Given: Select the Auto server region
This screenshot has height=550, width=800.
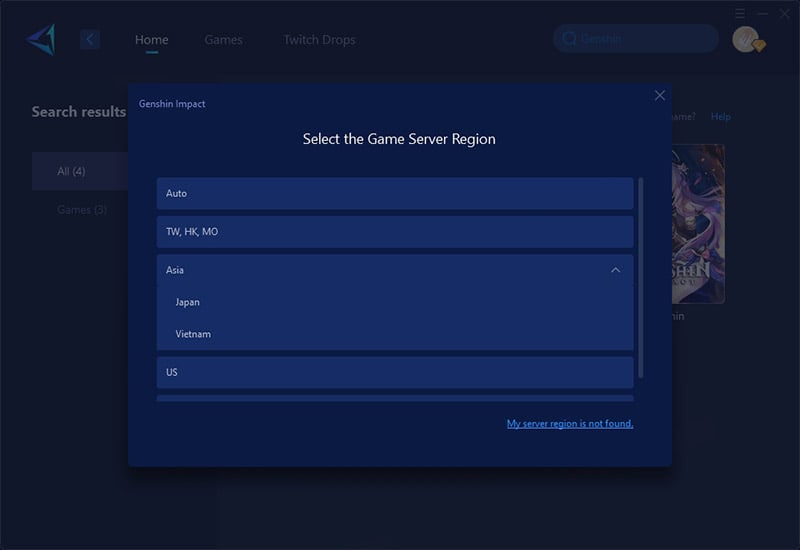Looking at the screenshot, I should (x=395, y=193).
